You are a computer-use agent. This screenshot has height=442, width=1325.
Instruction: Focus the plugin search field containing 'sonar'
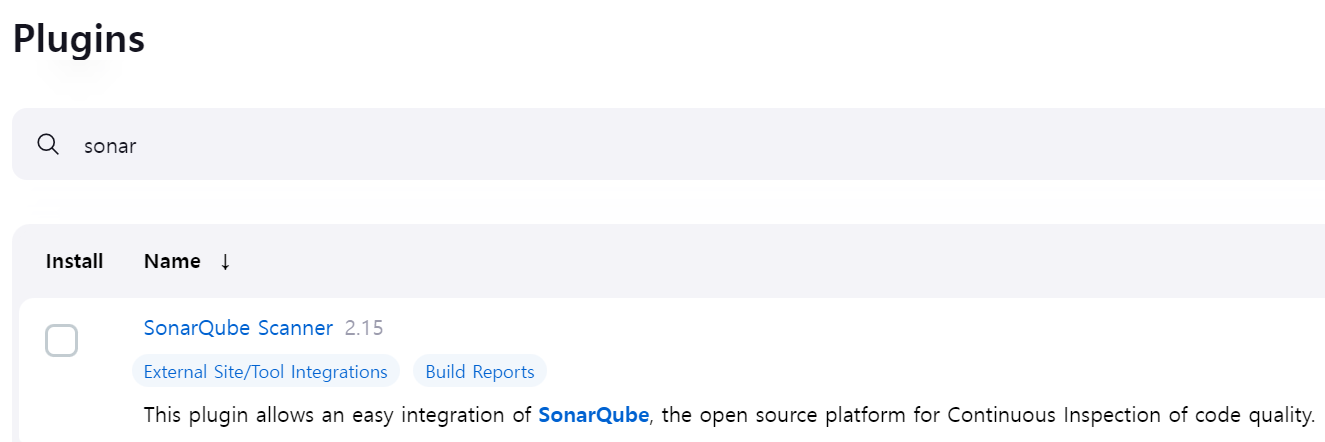coord(668,144)
